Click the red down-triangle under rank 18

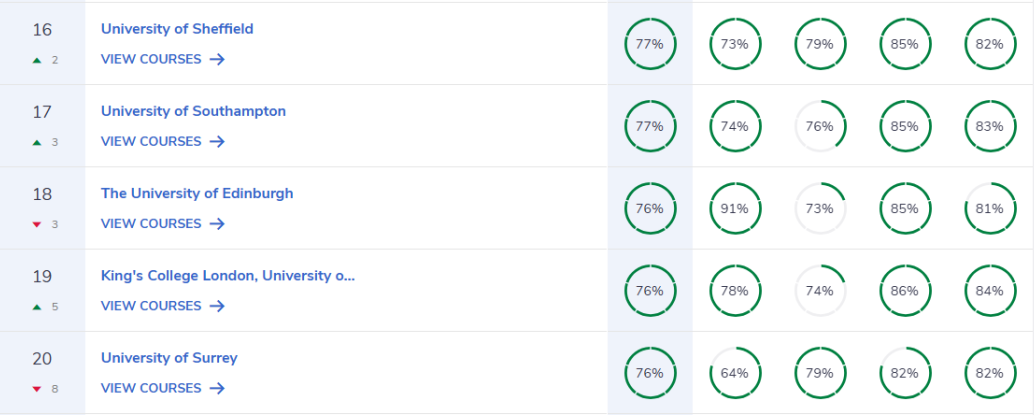point(37,225)
